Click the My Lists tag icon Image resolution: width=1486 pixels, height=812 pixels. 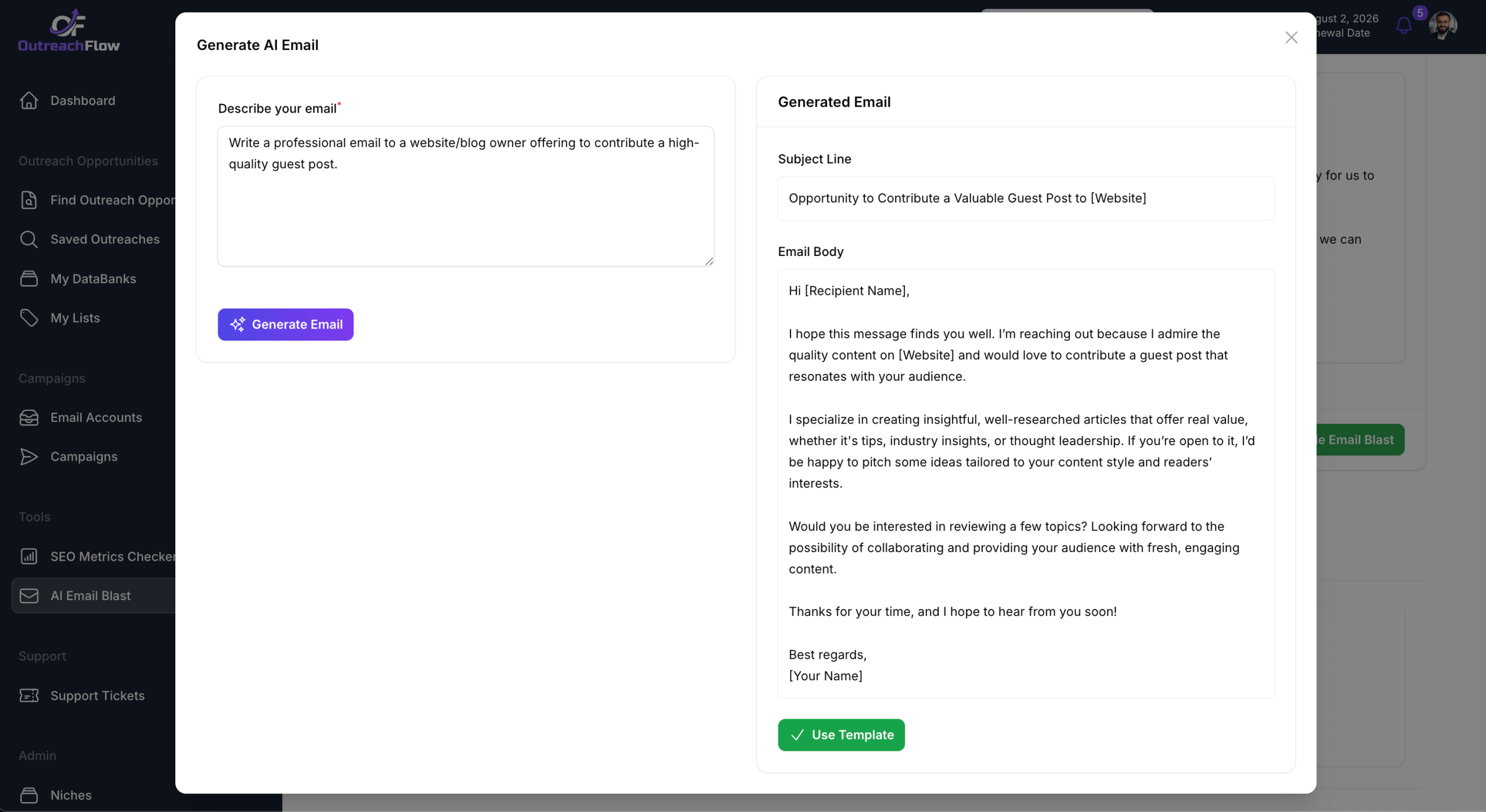point(28,317)
